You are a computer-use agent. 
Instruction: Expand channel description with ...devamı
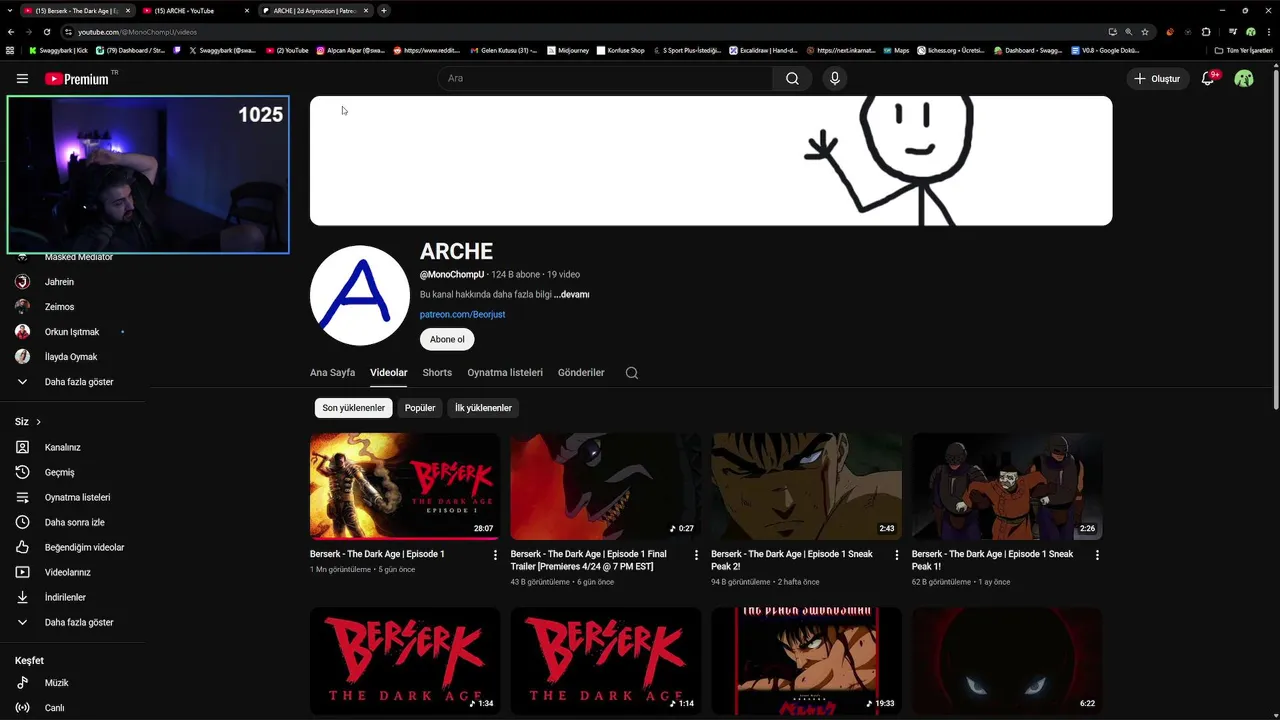(571, 294)
